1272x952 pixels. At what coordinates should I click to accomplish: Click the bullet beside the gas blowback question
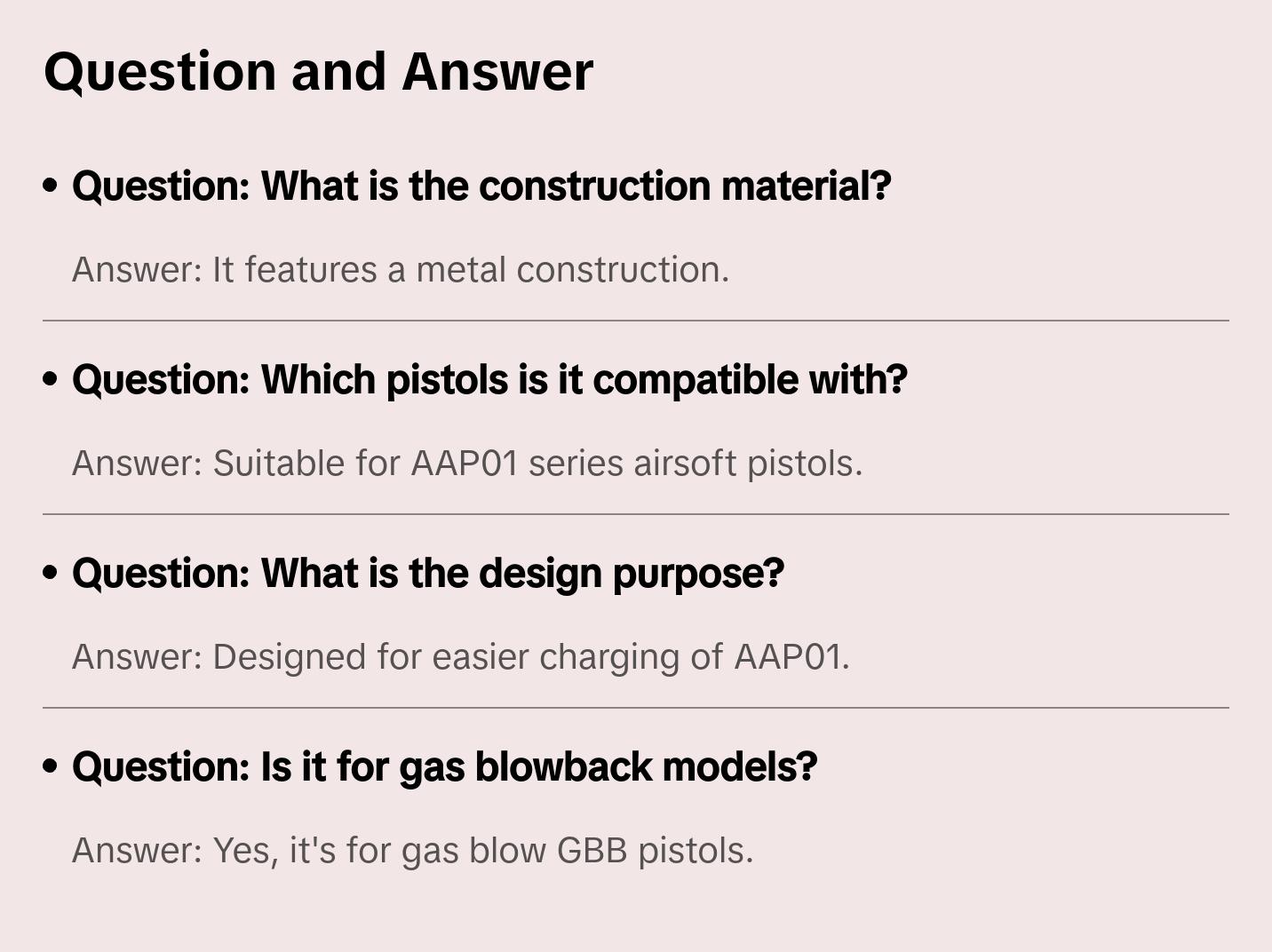(51, 767)
